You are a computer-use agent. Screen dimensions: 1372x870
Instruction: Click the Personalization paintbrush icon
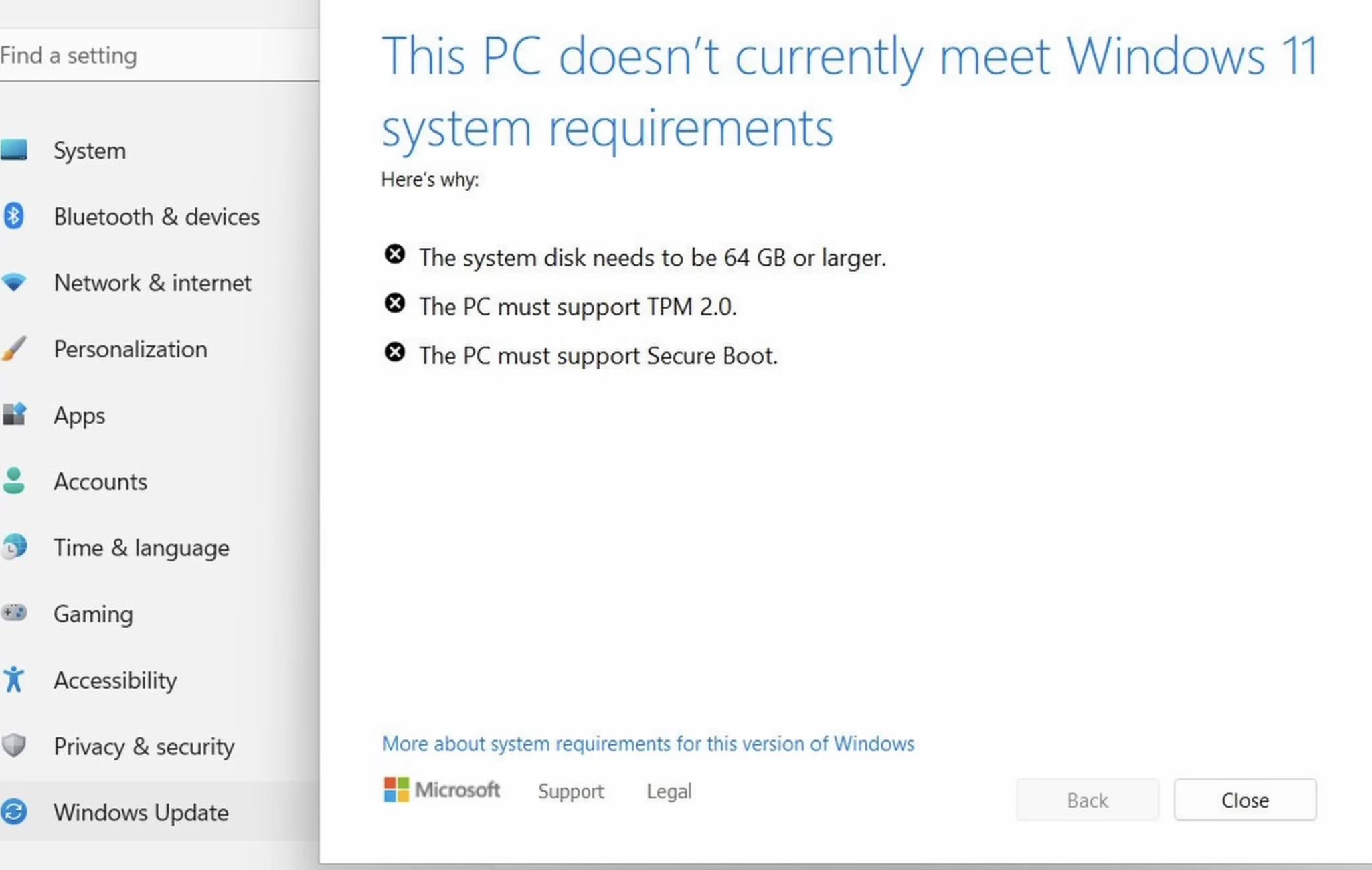pyautogui.click(x=14, y=349)
